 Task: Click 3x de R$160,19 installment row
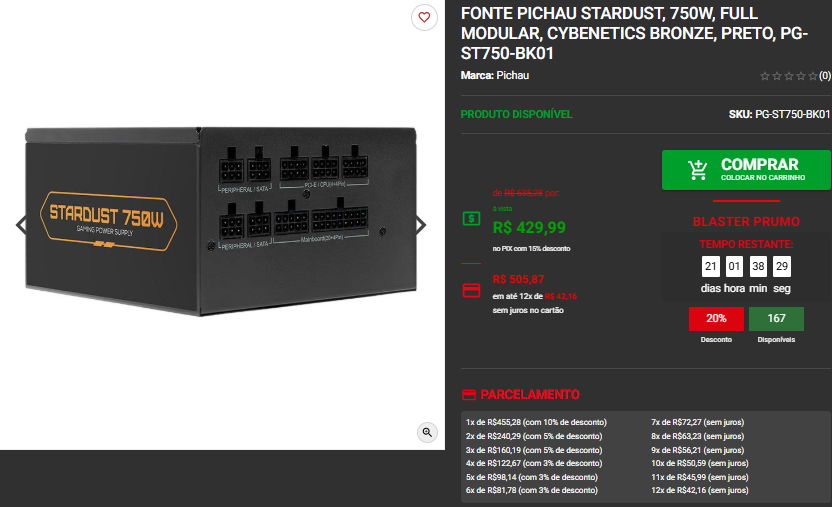pyautogui.click(x=534, y=450)
